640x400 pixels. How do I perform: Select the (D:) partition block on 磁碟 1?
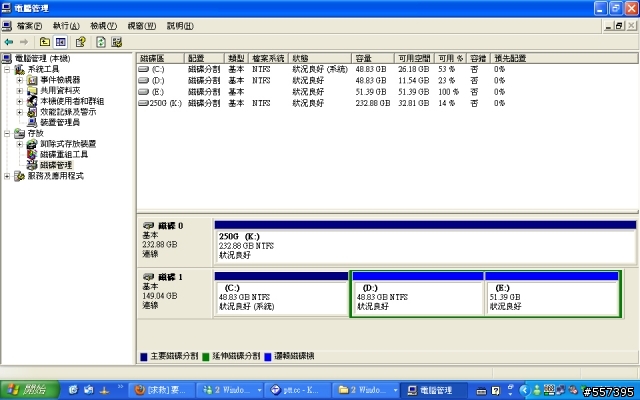[x=417, y=297]
